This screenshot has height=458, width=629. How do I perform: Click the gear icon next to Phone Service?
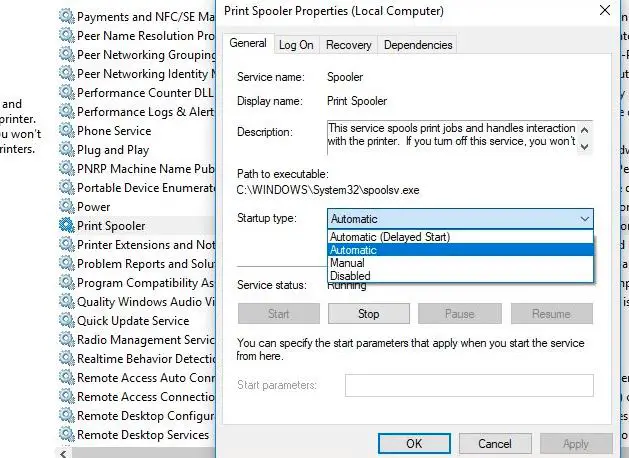[x=66, y=131]
